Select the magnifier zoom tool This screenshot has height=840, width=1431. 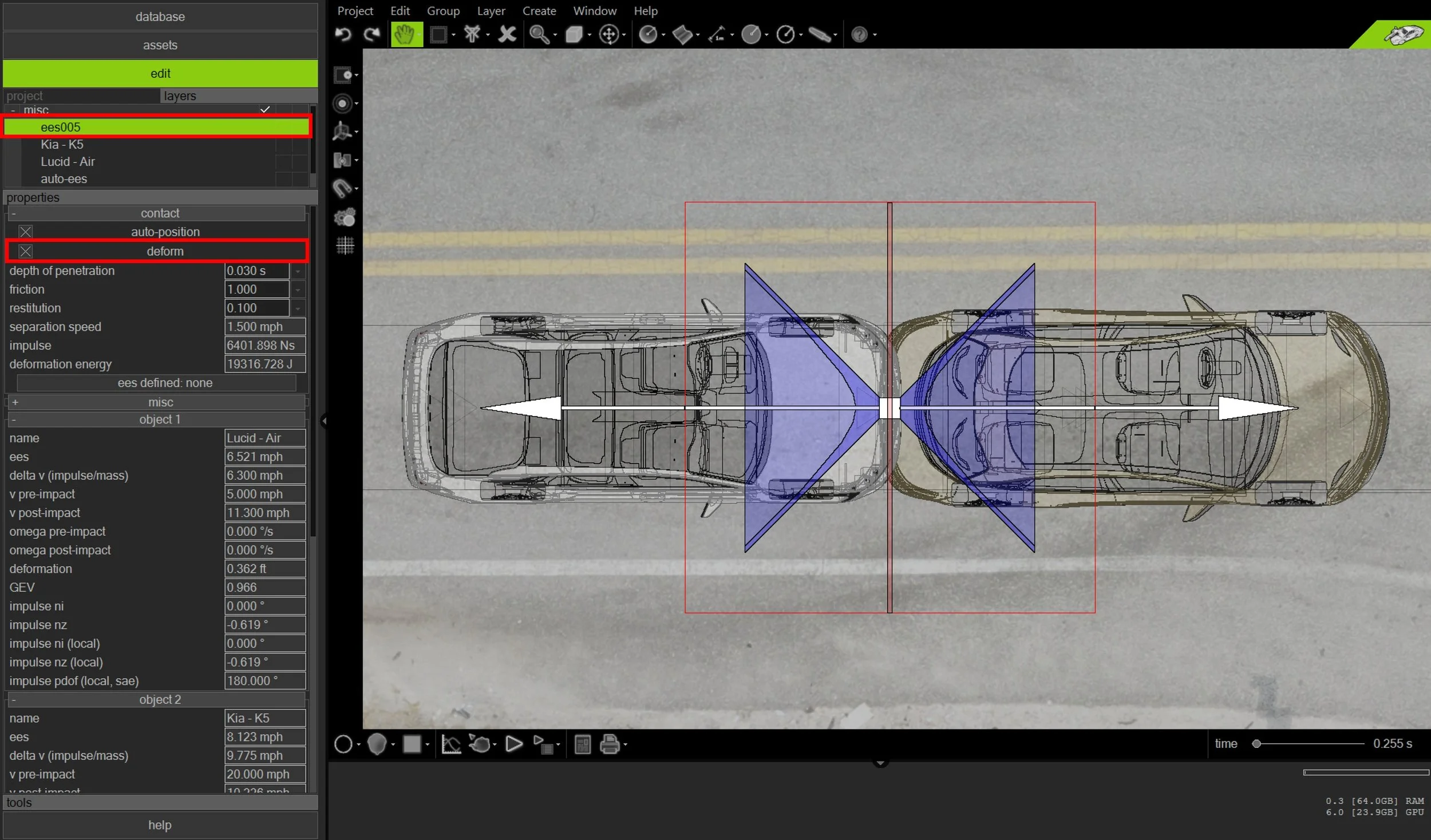click(x=539, y=35)
